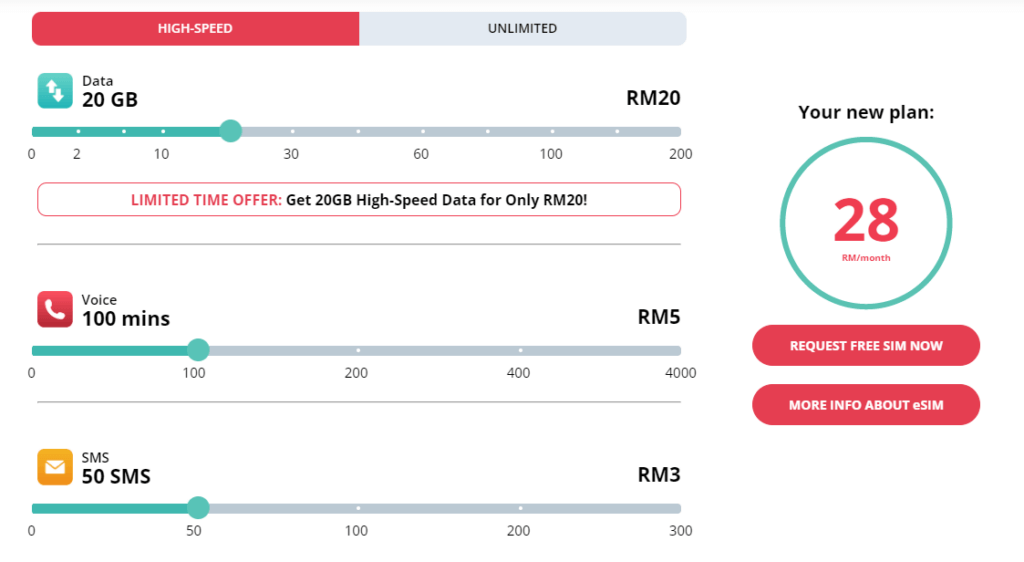Screen dimensions: 1024x562
Task: Click the Data slider handle at 20 GB
Action: pyautogui.click(x=230, y=131)
